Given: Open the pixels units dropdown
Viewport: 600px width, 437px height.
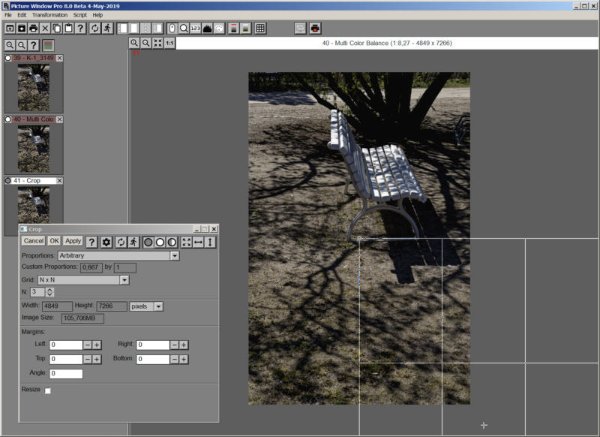Looking at the screenshot, I should (x=159, y=305).
